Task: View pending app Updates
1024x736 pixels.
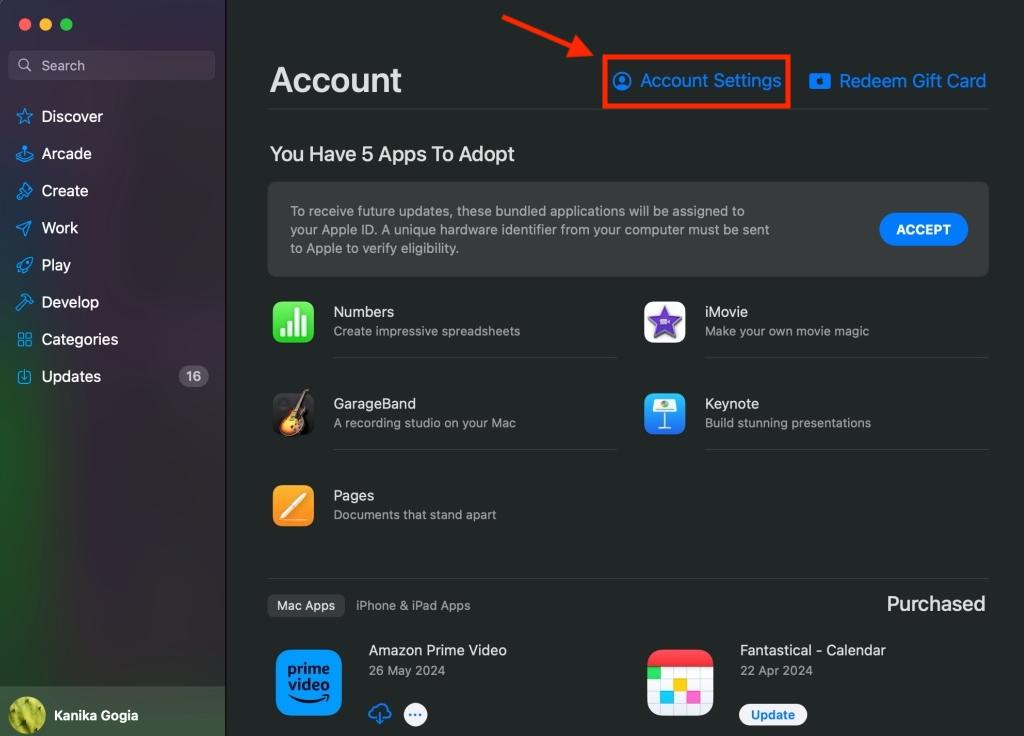Action: (x=68, y=376)
